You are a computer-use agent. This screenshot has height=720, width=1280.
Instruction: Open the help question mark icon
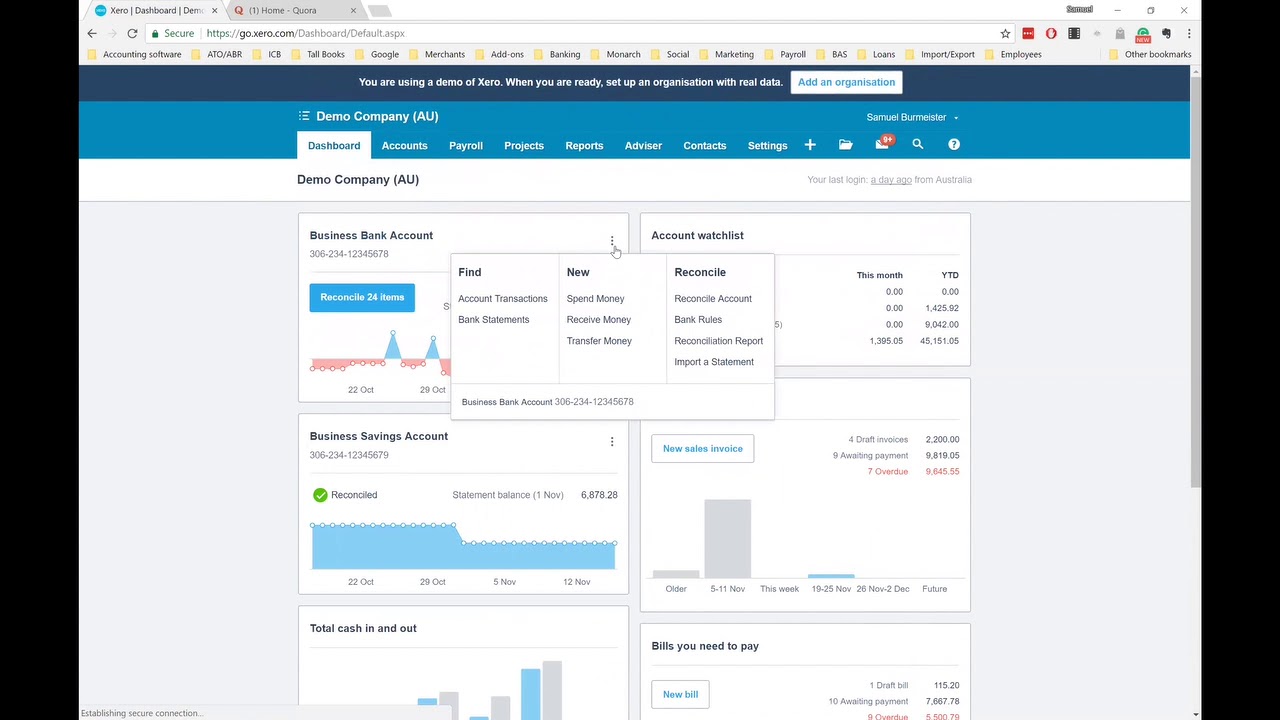pos(954,145)
